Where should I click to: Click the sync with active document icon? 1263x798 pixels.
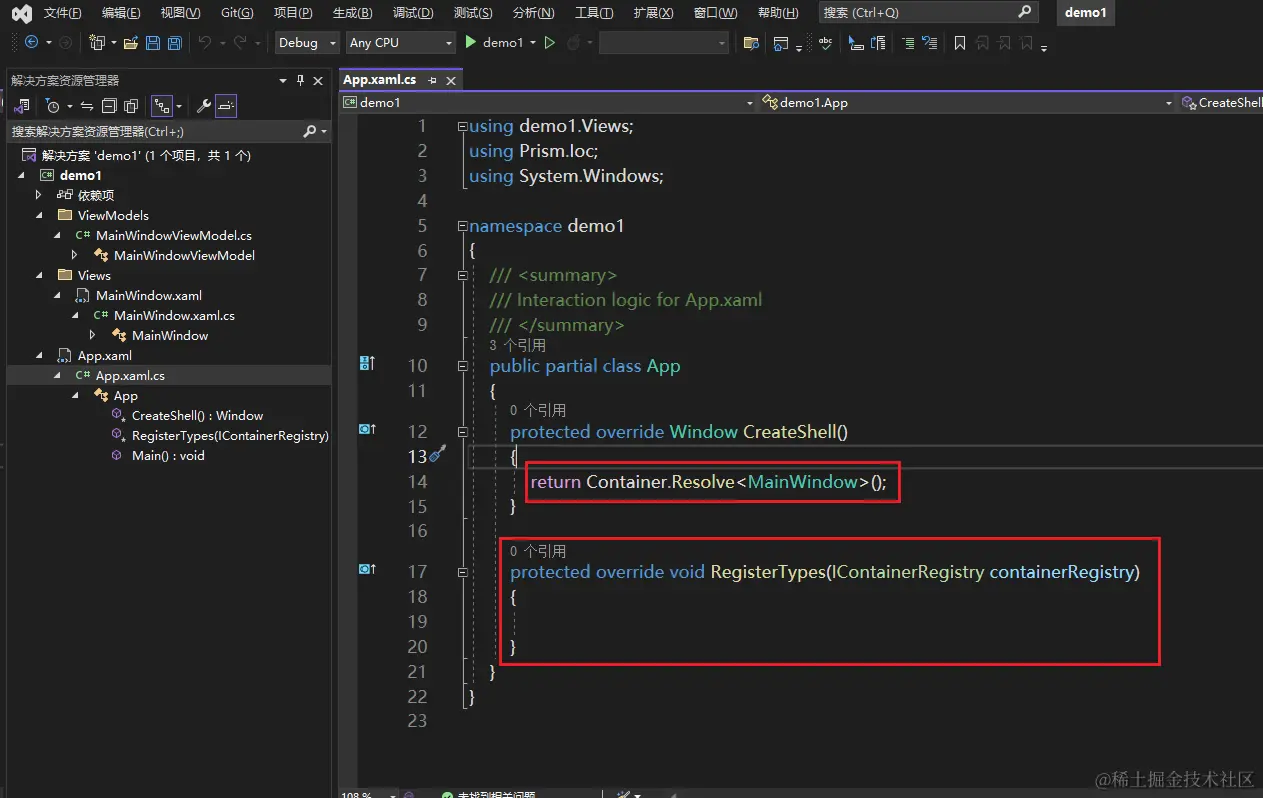point(86,106)
